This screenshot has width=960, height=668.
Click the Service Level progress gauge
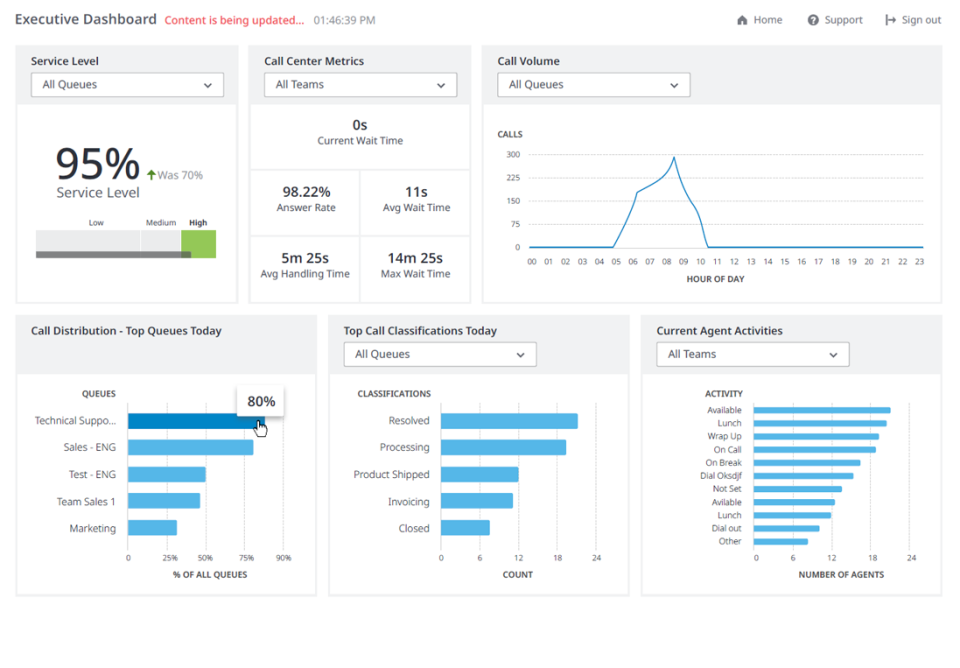tap(125, 240)
